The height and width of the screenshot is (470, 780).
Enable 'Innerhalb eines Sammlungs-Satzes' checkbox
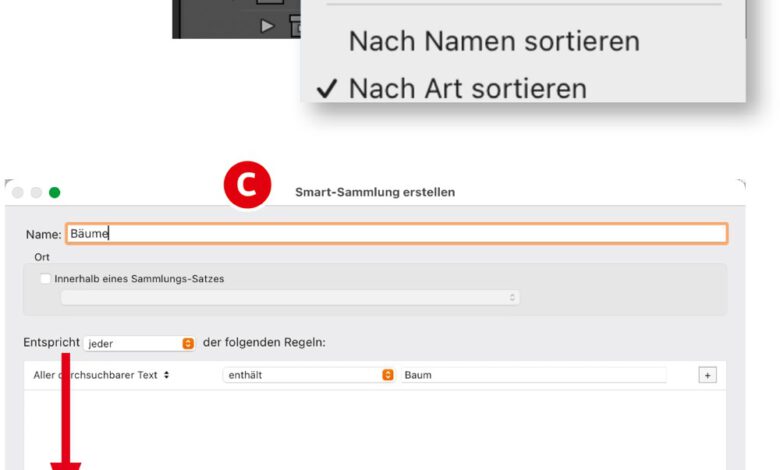click(45, 279)
